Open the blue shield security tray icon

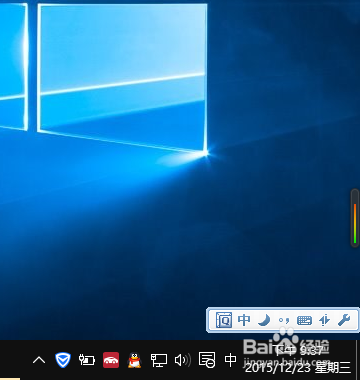(63, 360)
